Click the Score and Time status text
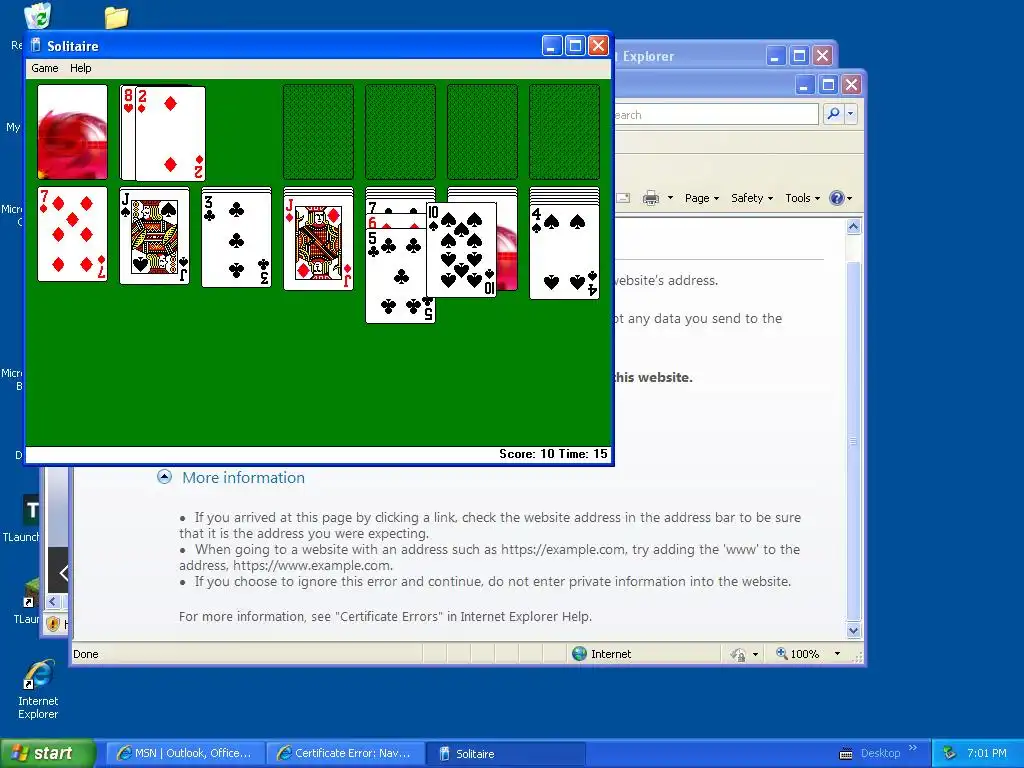The width and height of the screenshot is (1024, 768). pyautogui.click(x=553, y=454)
